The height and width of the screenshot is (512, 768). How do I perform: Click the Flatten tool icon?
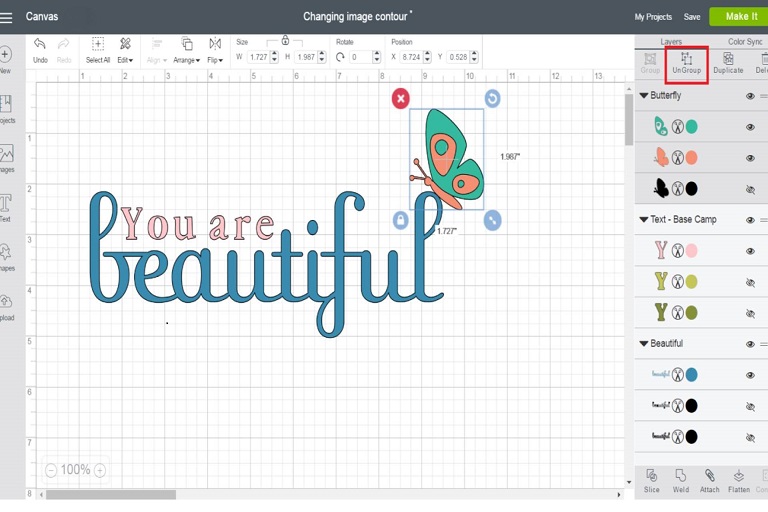pos(739,478)
